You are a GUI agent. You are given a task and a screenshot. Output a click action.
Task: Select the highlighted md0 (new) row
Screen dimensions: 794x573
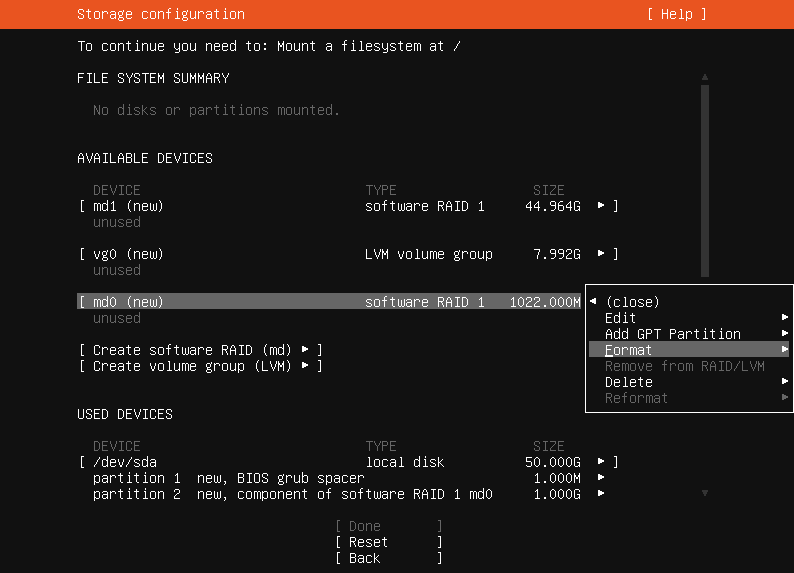pos(329,302)
